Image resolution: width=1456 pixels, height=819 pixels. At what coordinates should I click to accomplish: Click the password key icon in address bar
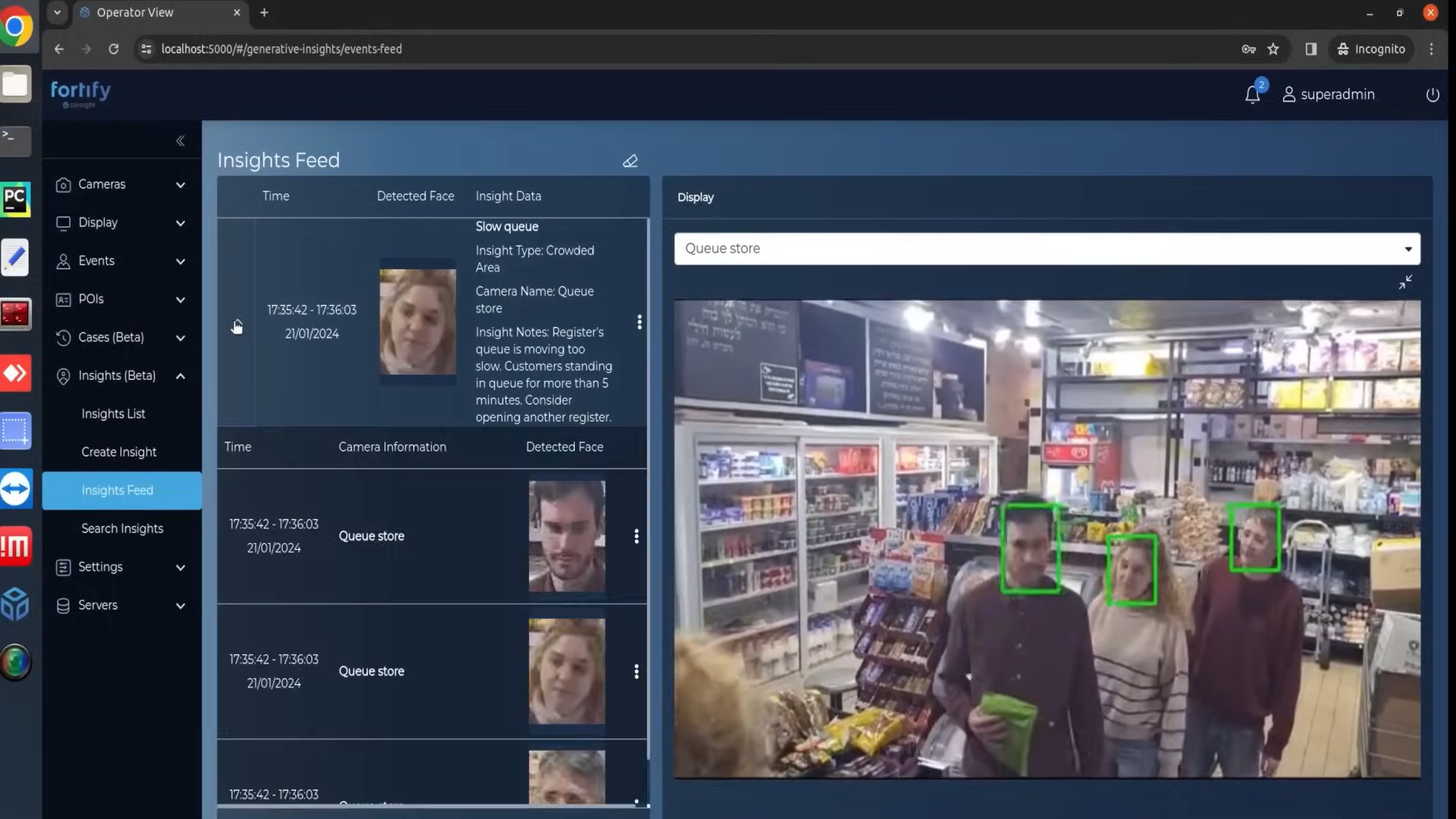point(1248,49)
